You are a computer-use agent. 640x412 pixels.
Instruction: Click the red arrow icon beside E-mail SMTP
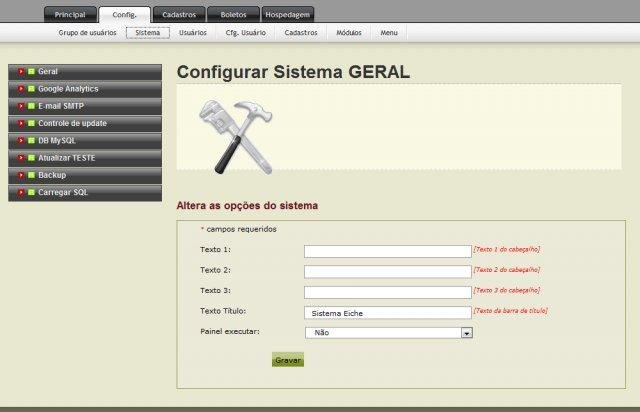(x=21, y=106)
